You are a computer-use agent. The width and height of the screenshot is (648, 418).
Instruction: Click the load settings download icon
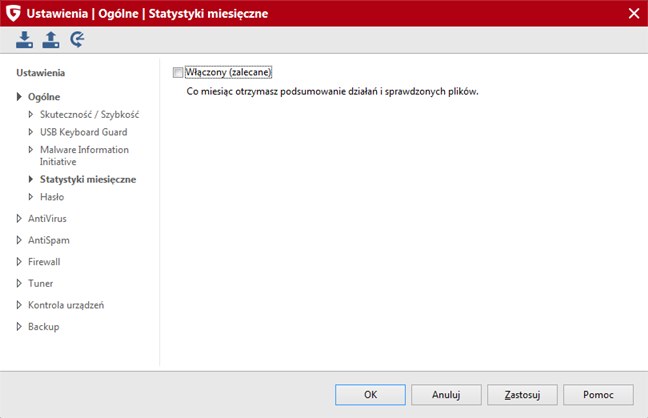[x=24, y=40]
